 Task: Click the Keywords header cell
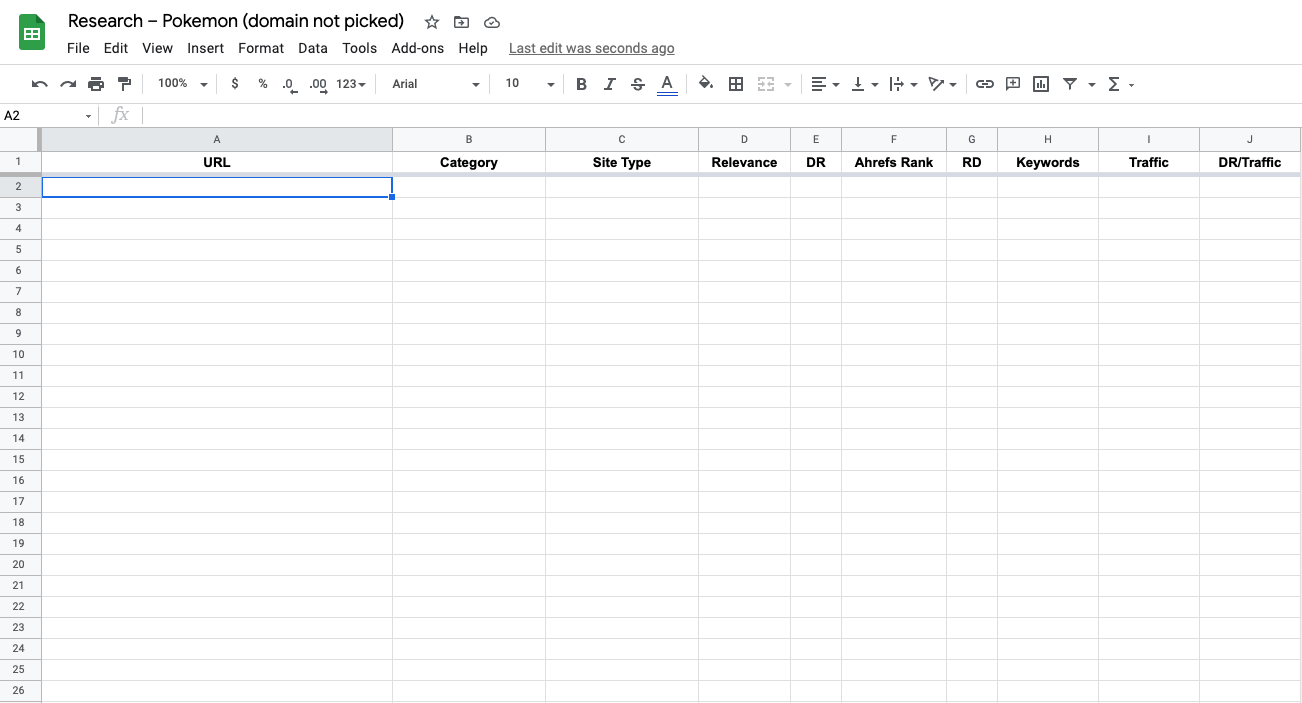click(1048, 162)
